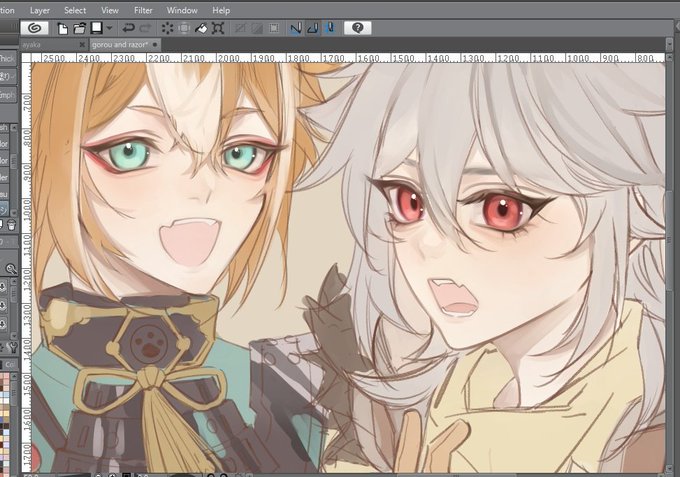The width and height of the screenshot is (680, 477).
Task: Expand the arrow next to Save icon
Action: click(109, 28)
